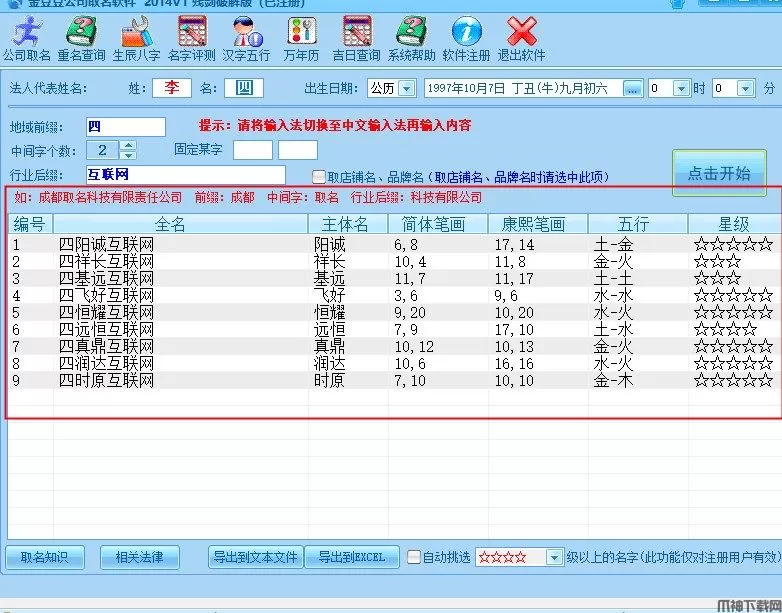Image resolution: width=782 pixels, height=613 pixels.
Task: Open the 重名查询 tool
Action: click(x=81, y=39)
